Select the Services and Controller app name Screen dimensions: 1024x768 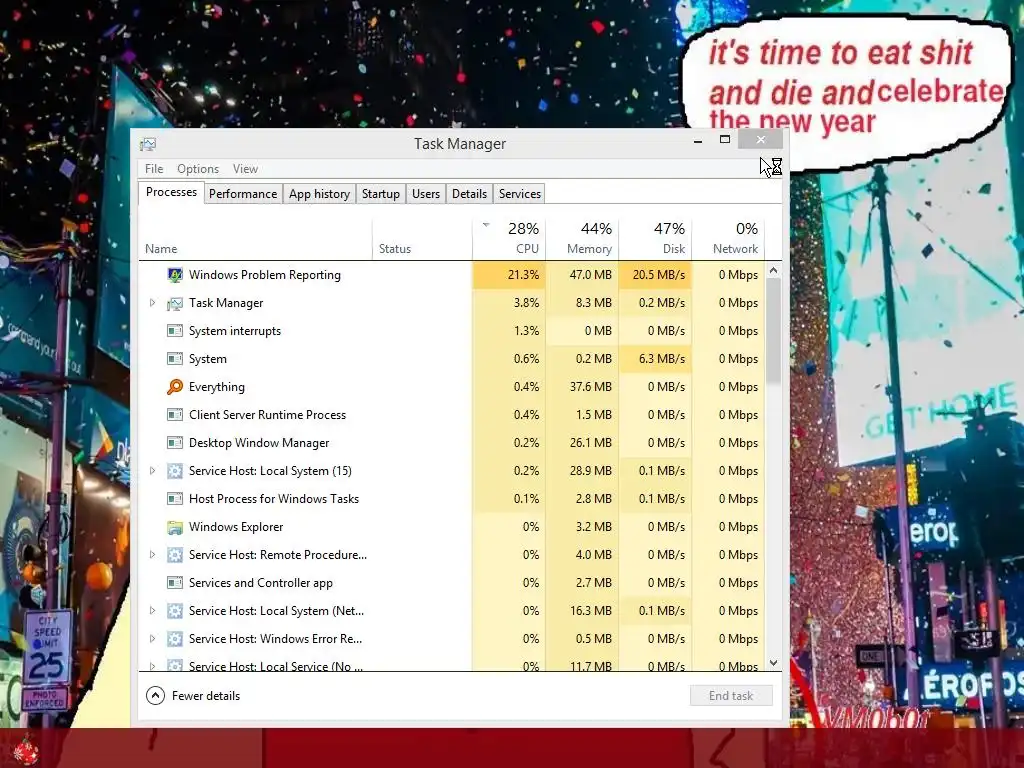pos(261,583)
